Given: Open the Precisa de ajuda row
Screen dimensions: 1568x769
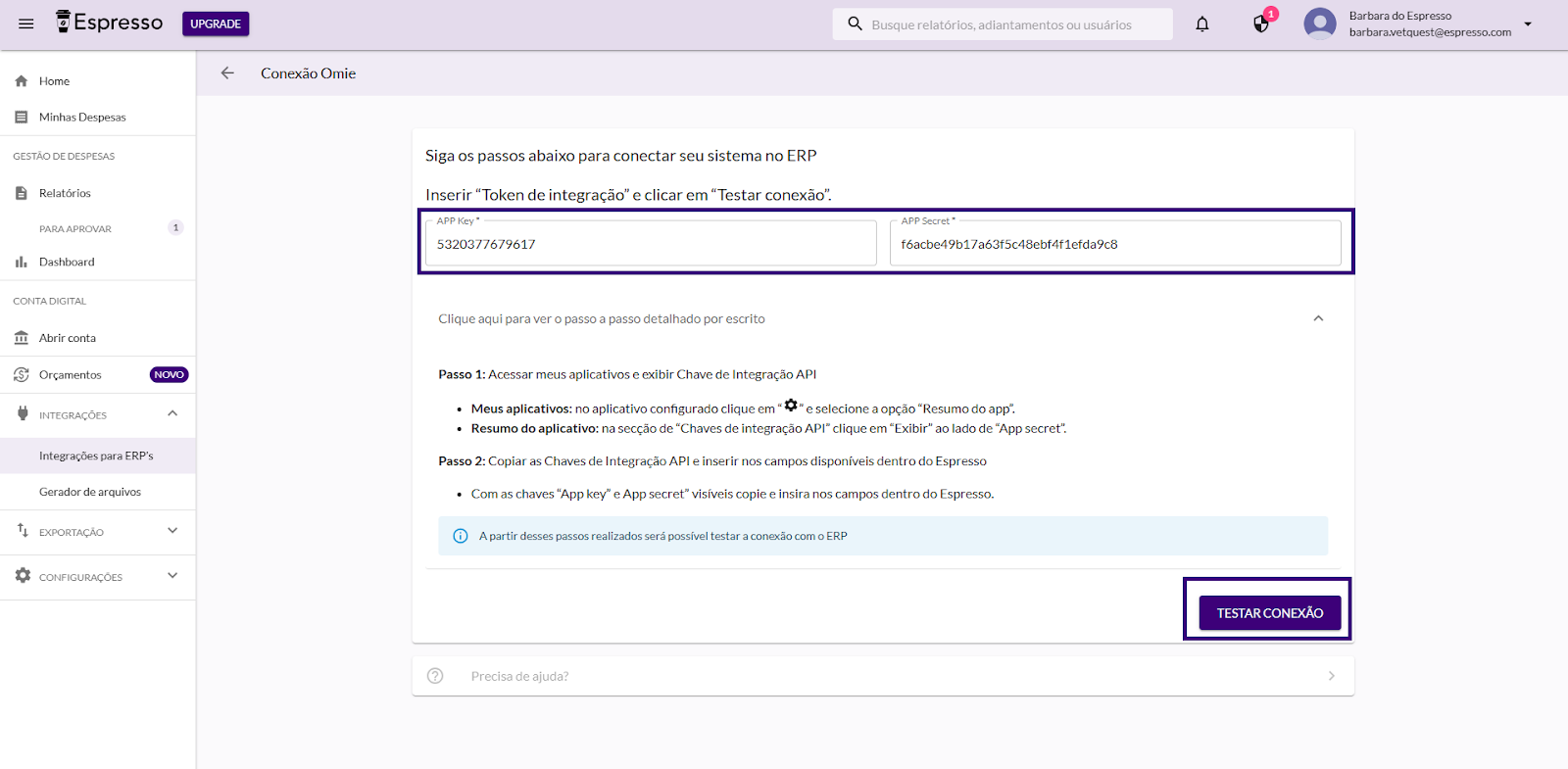Looking at the screenshot, I should coord(883,676).
